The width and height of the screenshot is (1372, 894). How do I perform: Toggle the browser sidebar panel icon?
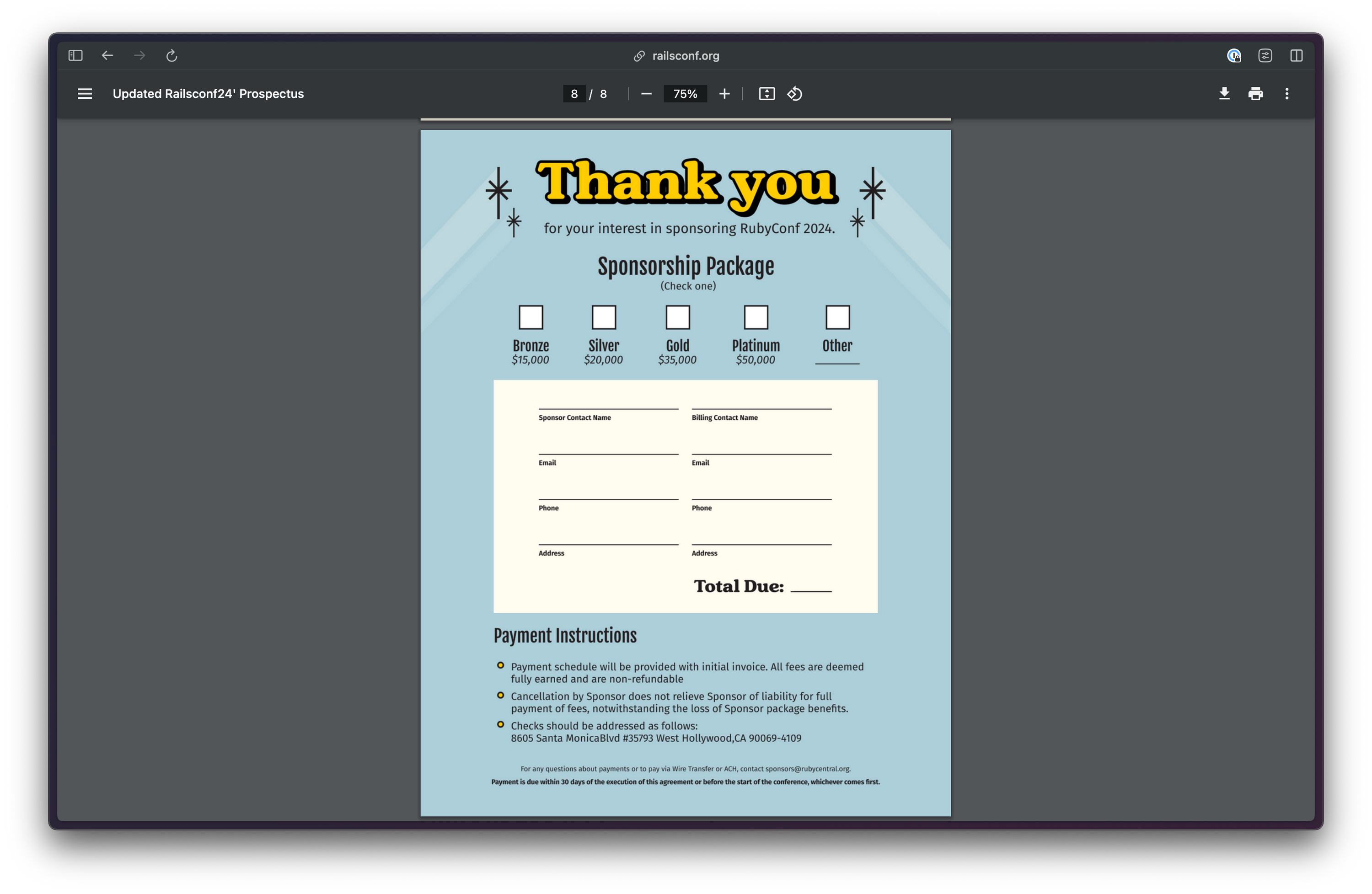(x=75, y=55)
